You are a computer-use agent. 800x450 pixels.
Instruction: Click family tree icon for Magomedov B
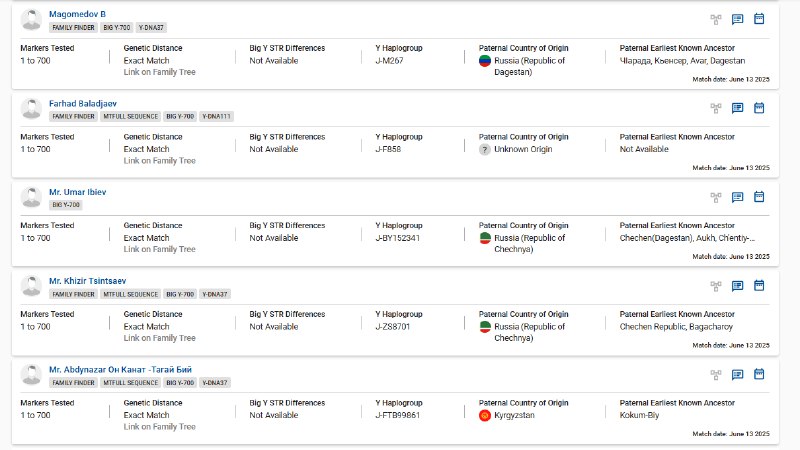click(x=716, y=19)
